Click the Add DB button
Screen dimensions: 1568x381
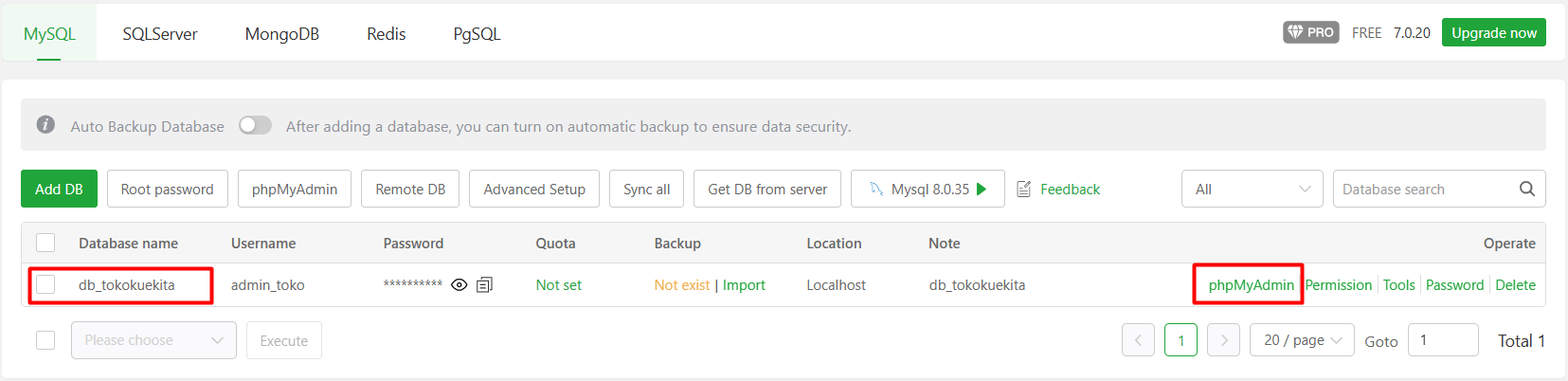59,189
